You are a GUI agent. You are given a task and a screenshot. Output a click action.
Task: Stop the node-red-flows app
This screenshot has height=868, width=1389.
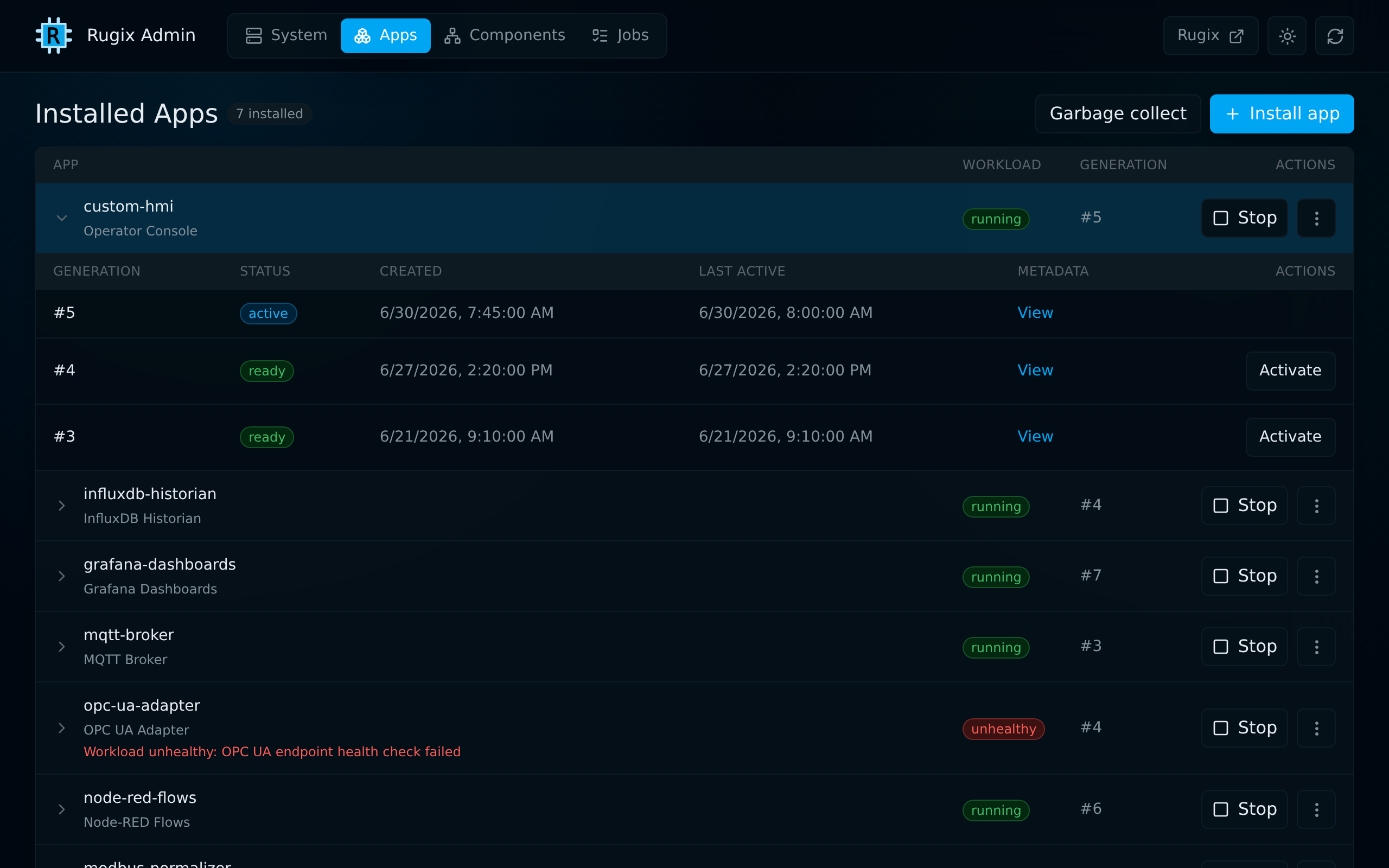tap(1244, 809)
